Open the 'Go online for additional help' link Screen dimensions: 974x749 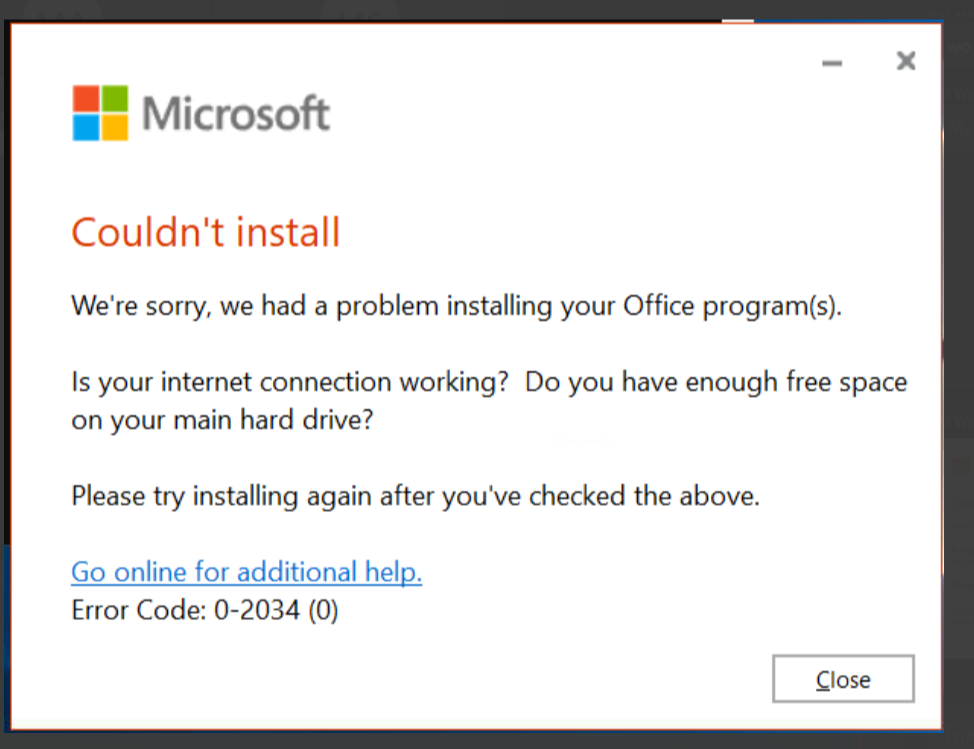click(246, 571)
